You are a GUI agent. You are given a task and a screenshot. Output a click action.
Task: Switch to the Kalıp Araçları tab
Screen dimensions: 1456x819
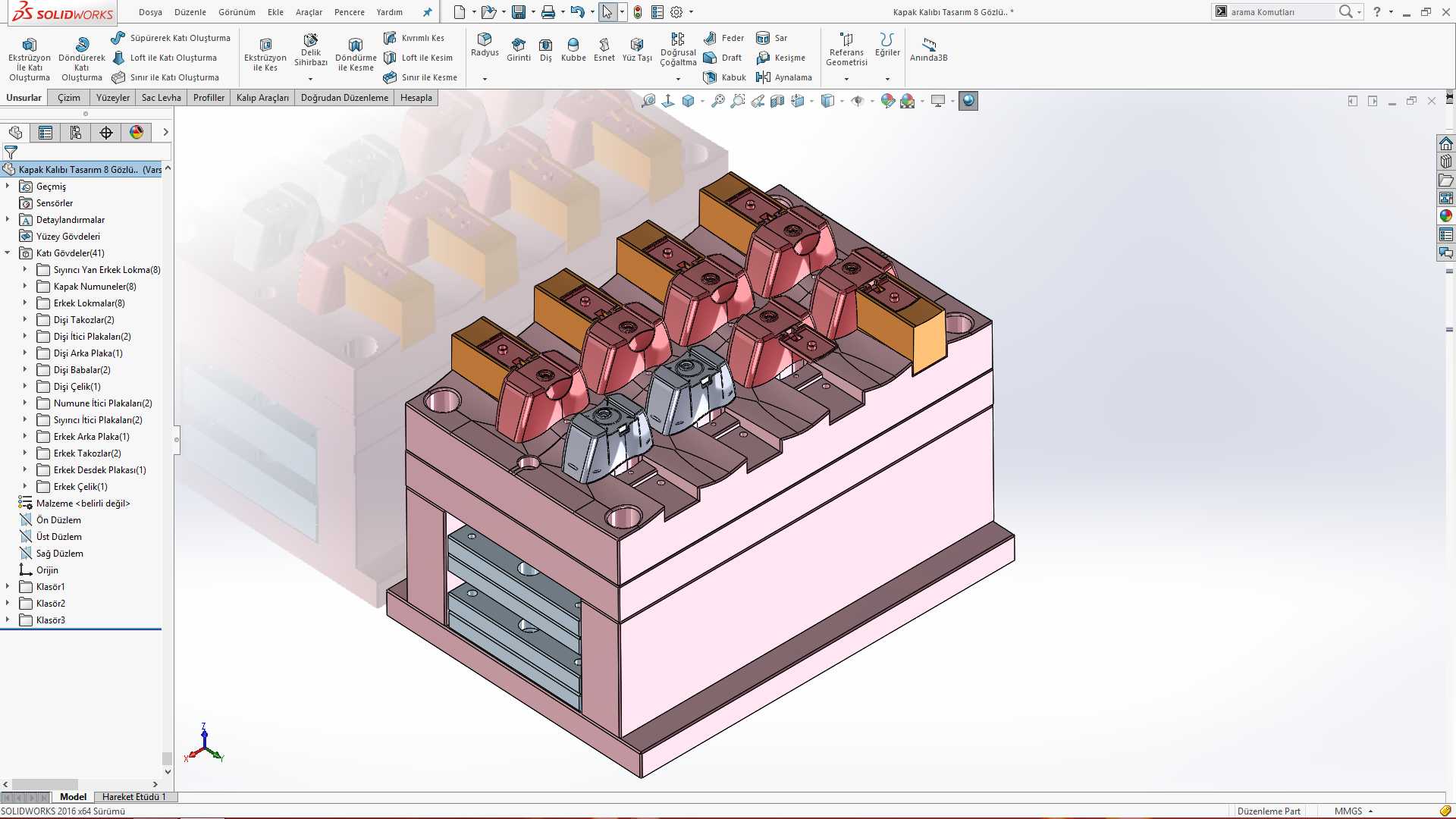coord(262,98)
